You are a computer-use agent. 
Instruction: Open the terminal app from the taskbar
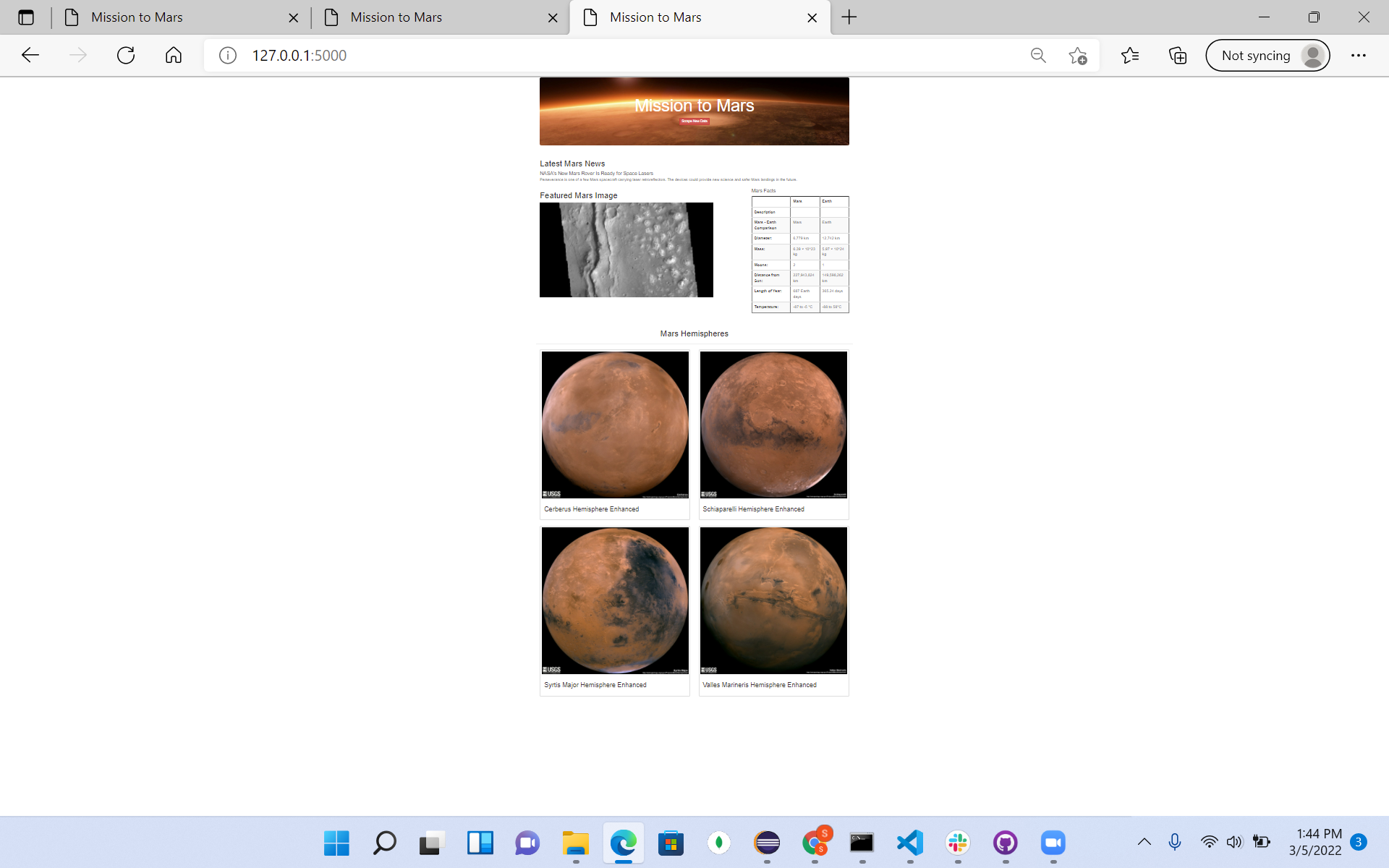pyautogui.click(x=861, y=843)
